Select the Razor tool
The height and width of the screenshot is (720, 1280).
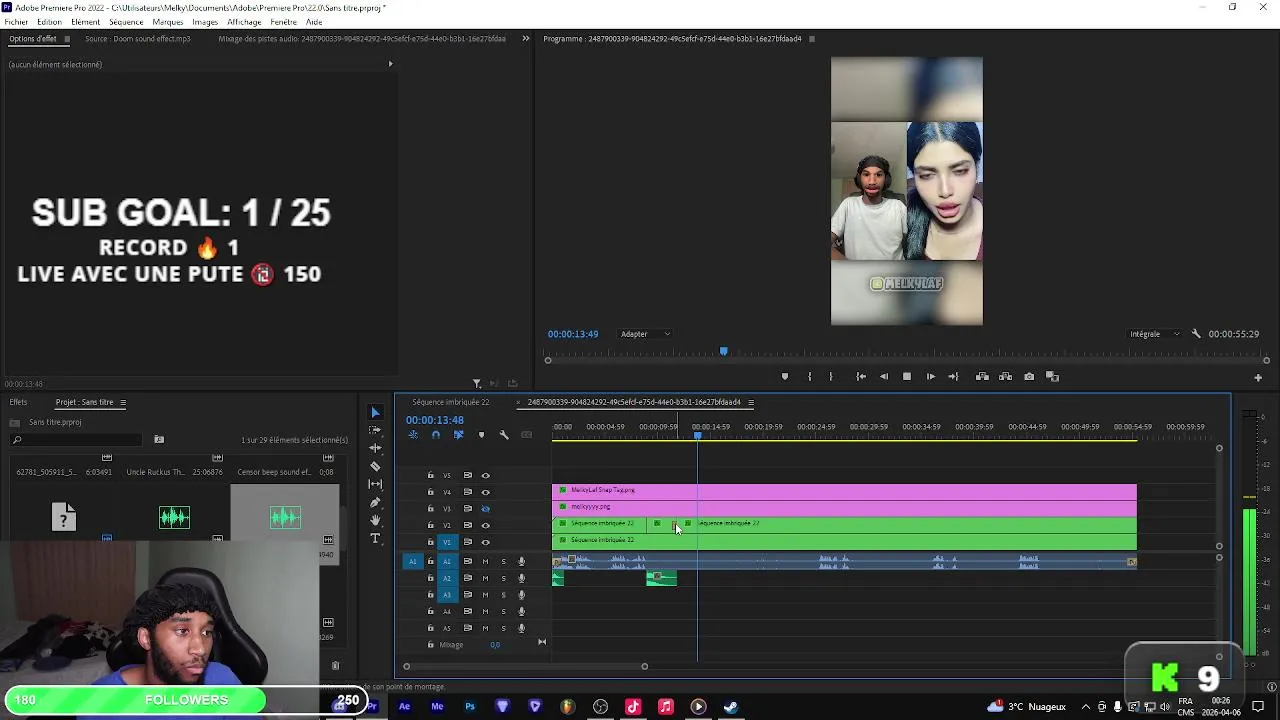click(375, 466)
